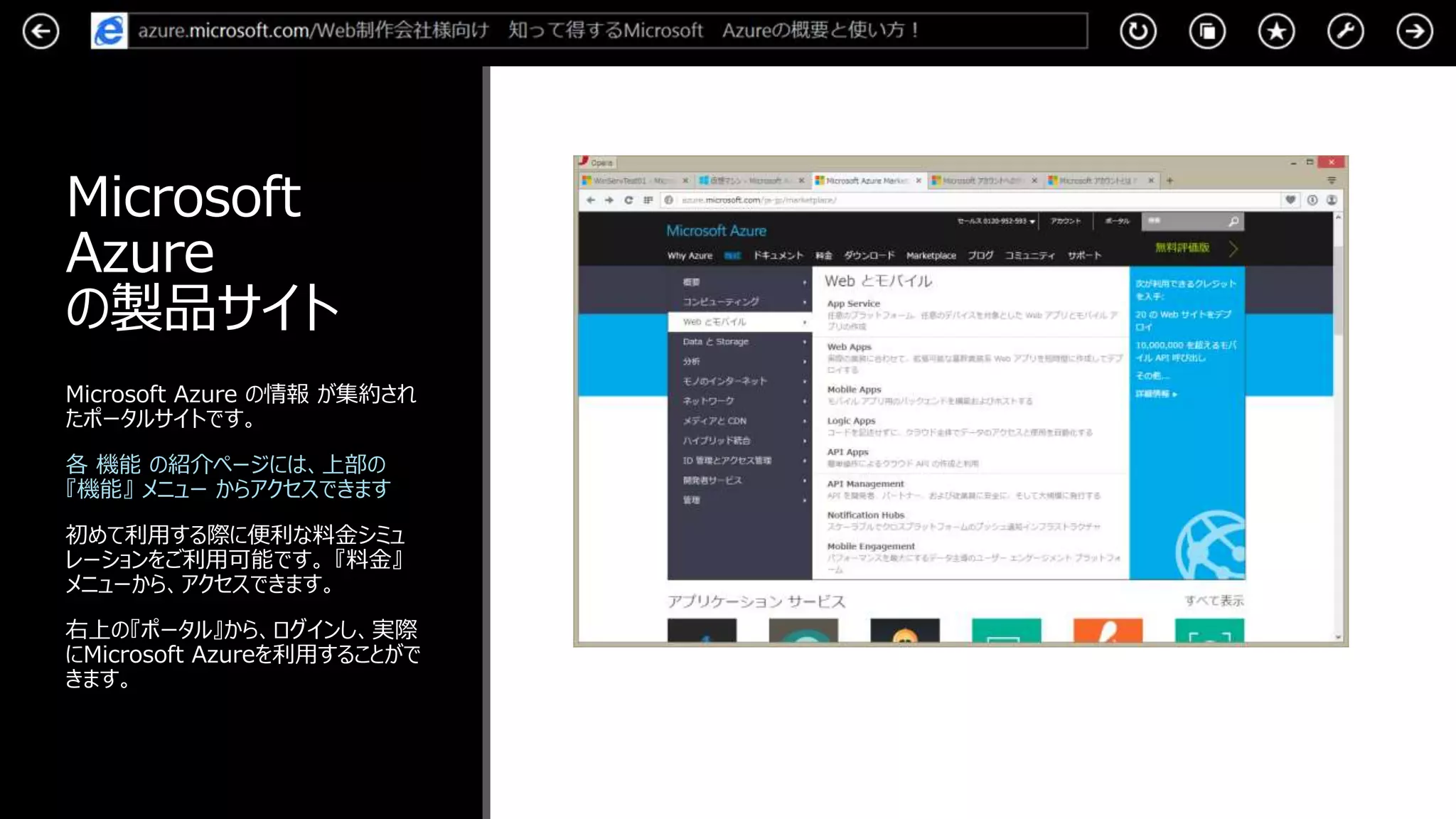Expand the コンピューティング submenu
The height and width of the screenshot is (819, 1456).
tap(739, 302)
